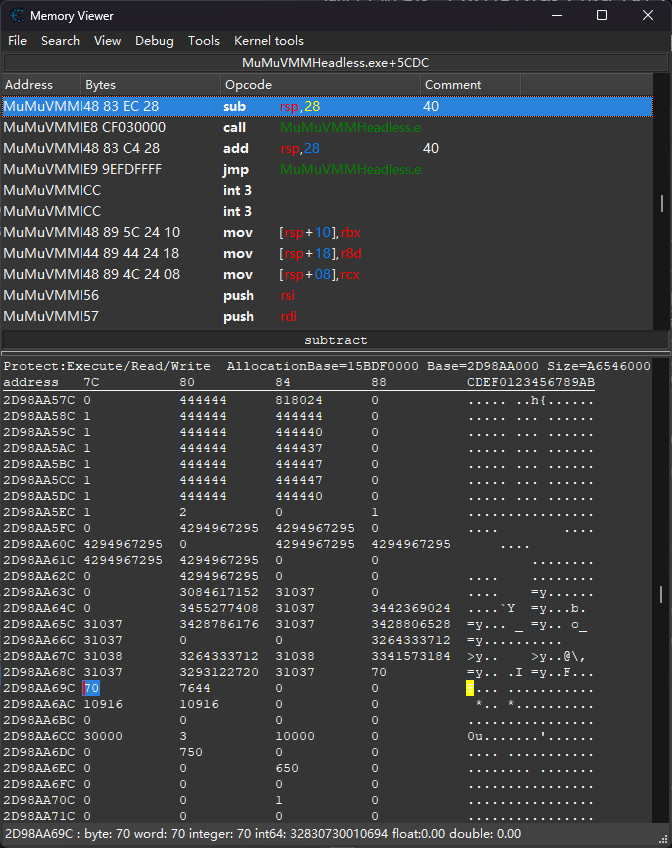The image size is (672, 848).
Task: Click value 650 in row 2D98AA6EC
Action: [287, 768]
